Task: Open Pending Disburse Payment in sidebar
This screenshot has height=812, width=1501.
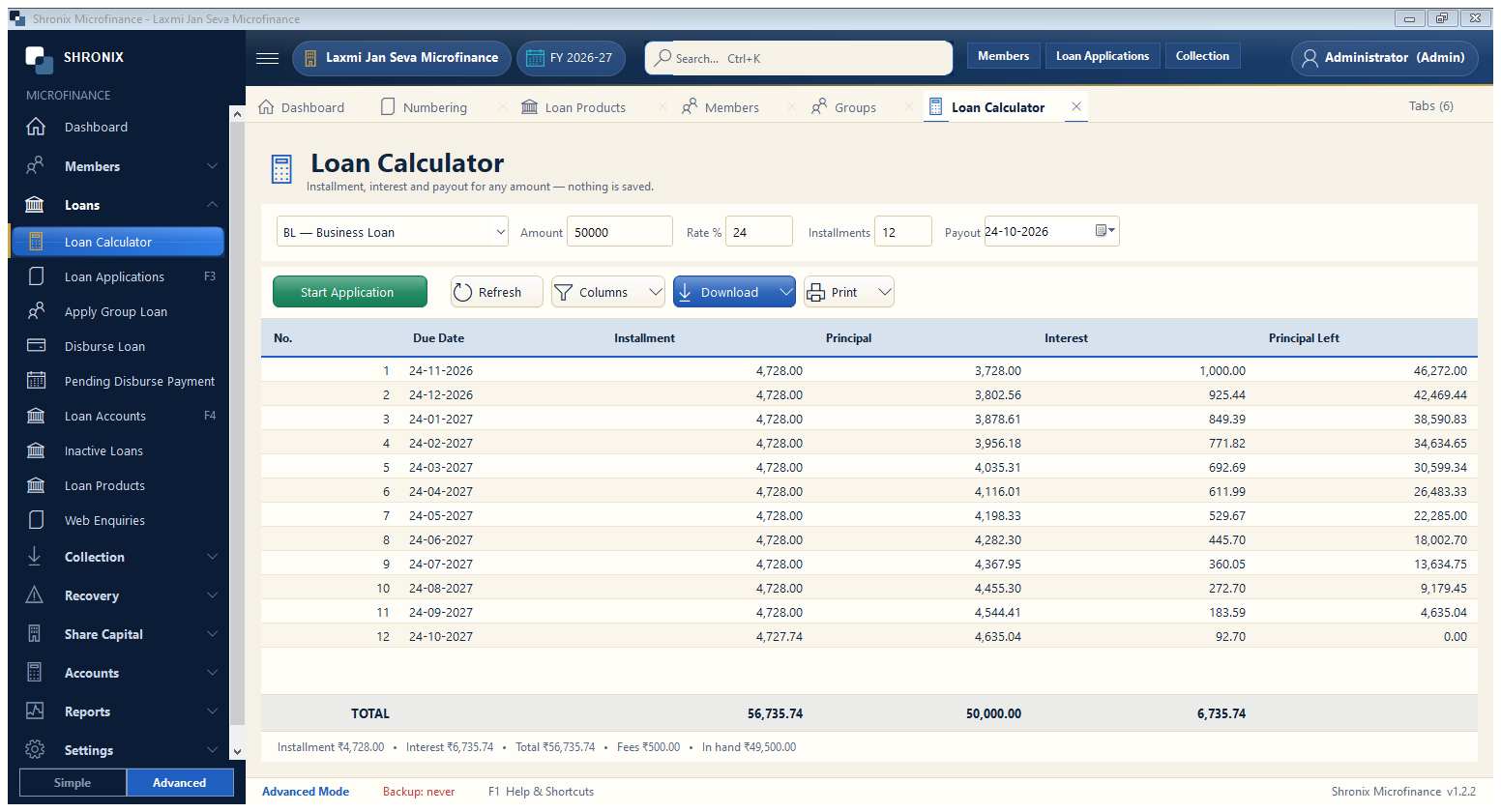Action: tap(117, 381)
